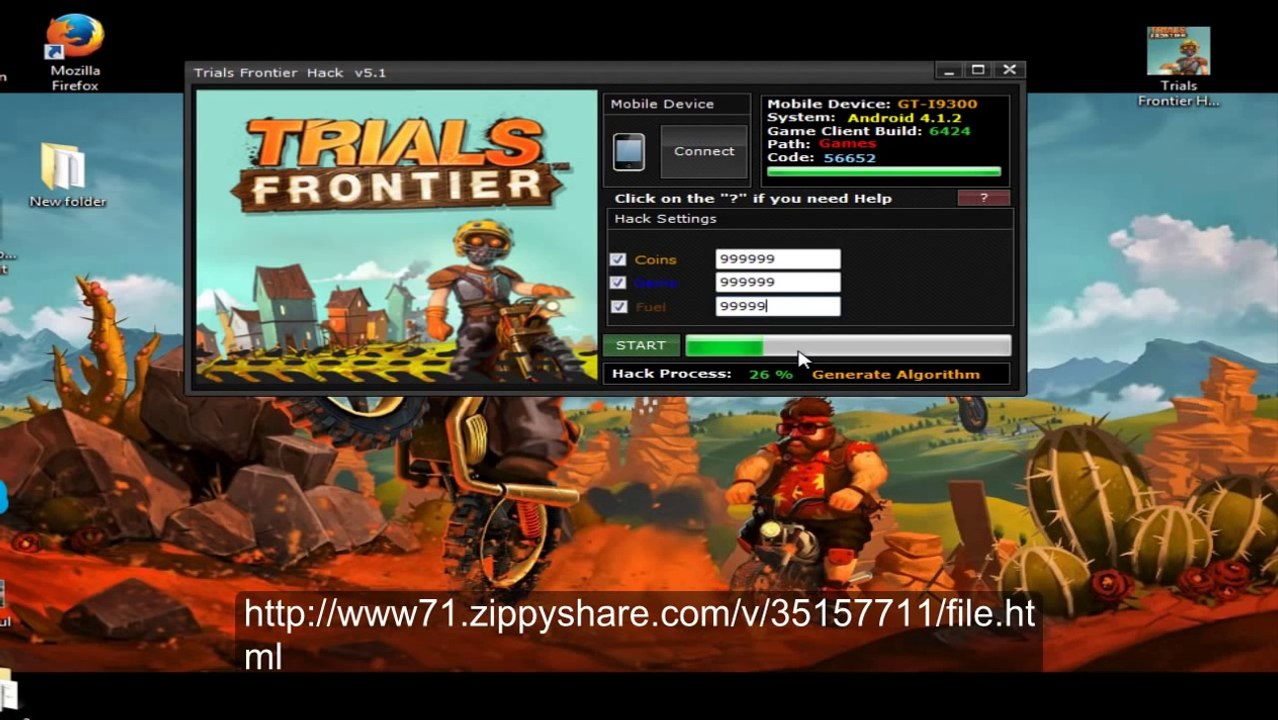The image size is (1278, 720).
Task: Click the "6424" game client build value
Action: (x=949, y=131)
